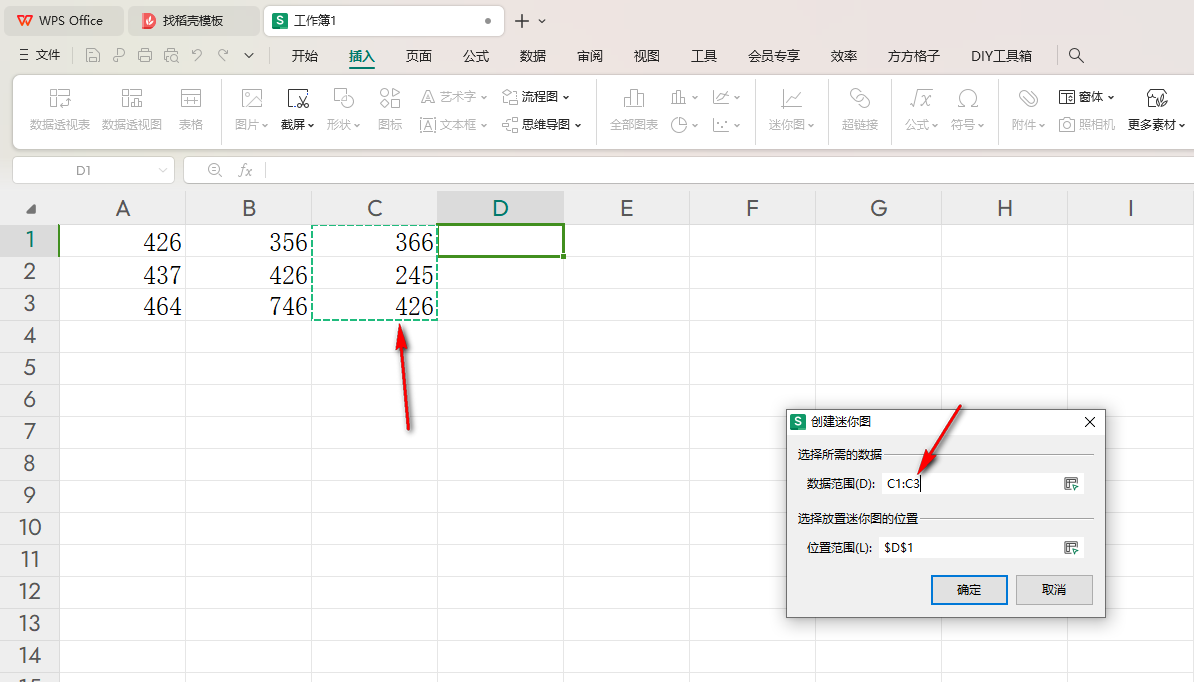The height and width of the screenshot is (682, 1194).
Task: Click the zoom icon in formula bar
Action: [215, 170]
